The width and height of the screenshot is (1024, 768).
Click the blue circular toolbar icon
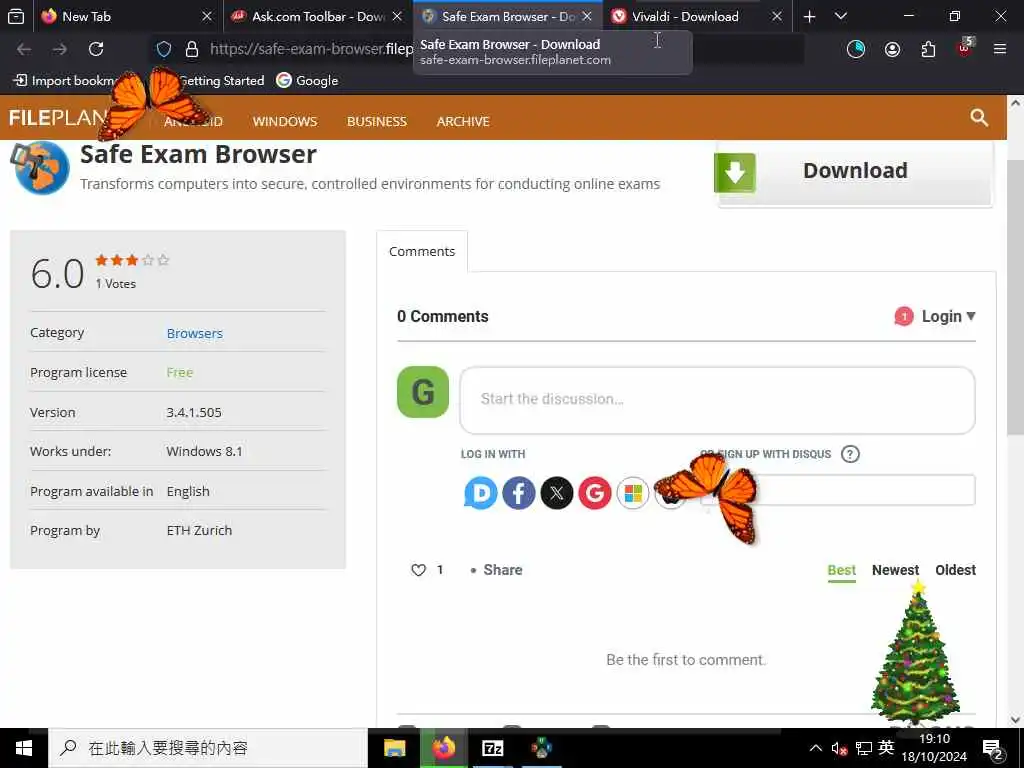click(856, 49)
